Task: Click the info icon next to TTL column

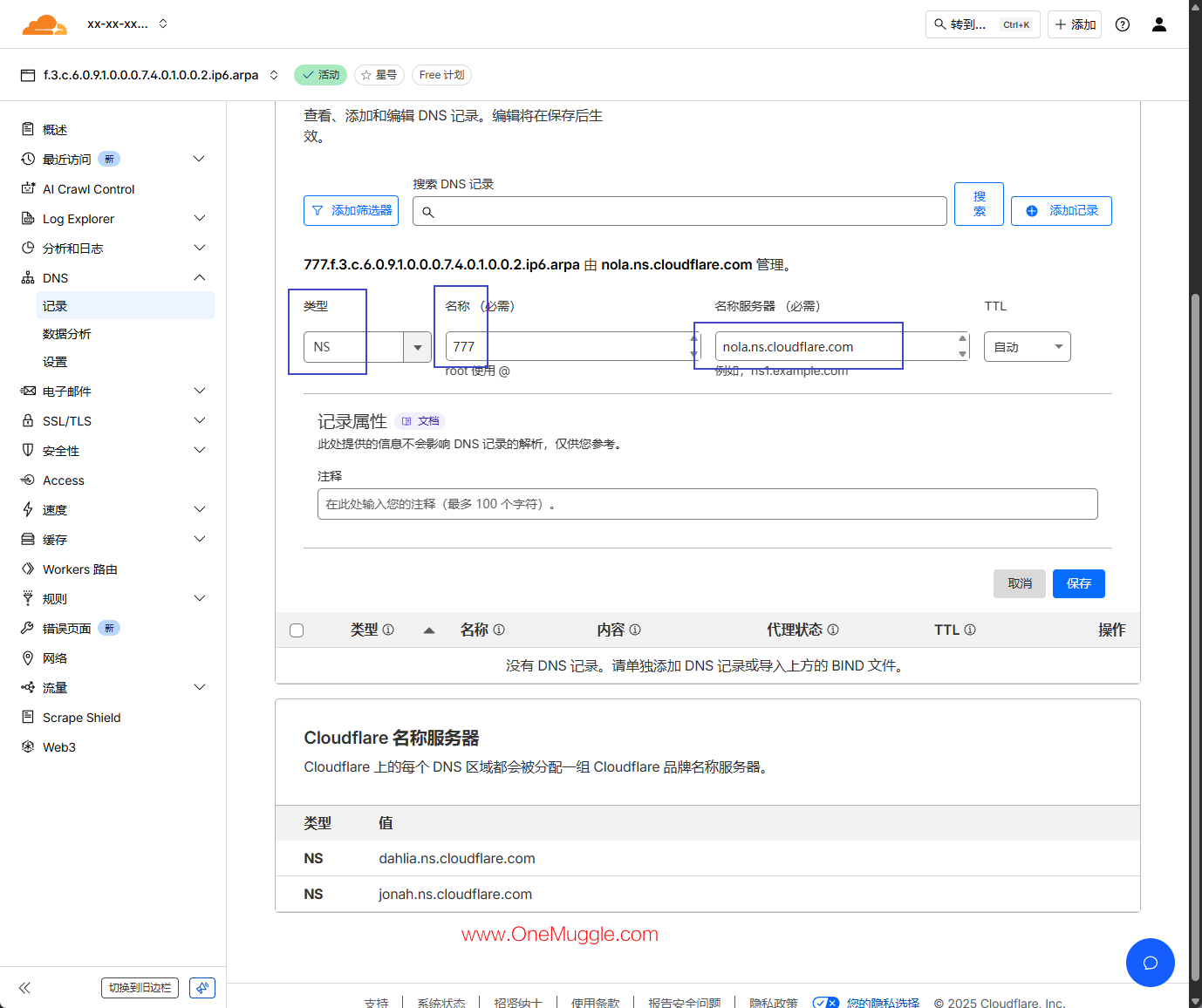Action: click(970, 630)
